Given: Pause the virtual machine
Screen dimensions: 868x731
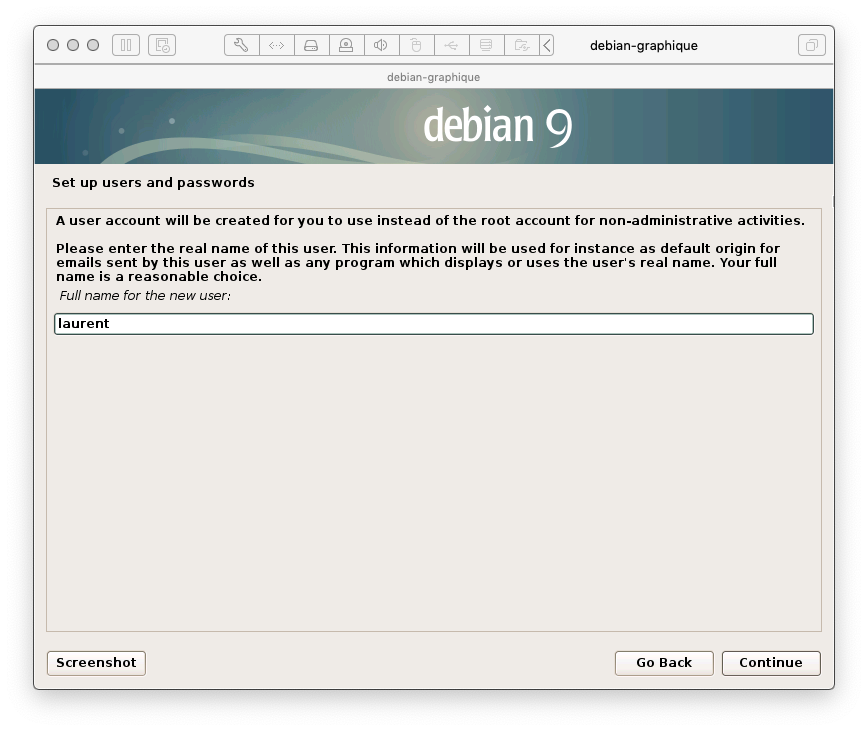Looking at the screenshot, I should pyautogui.click(x=126, y=45).
